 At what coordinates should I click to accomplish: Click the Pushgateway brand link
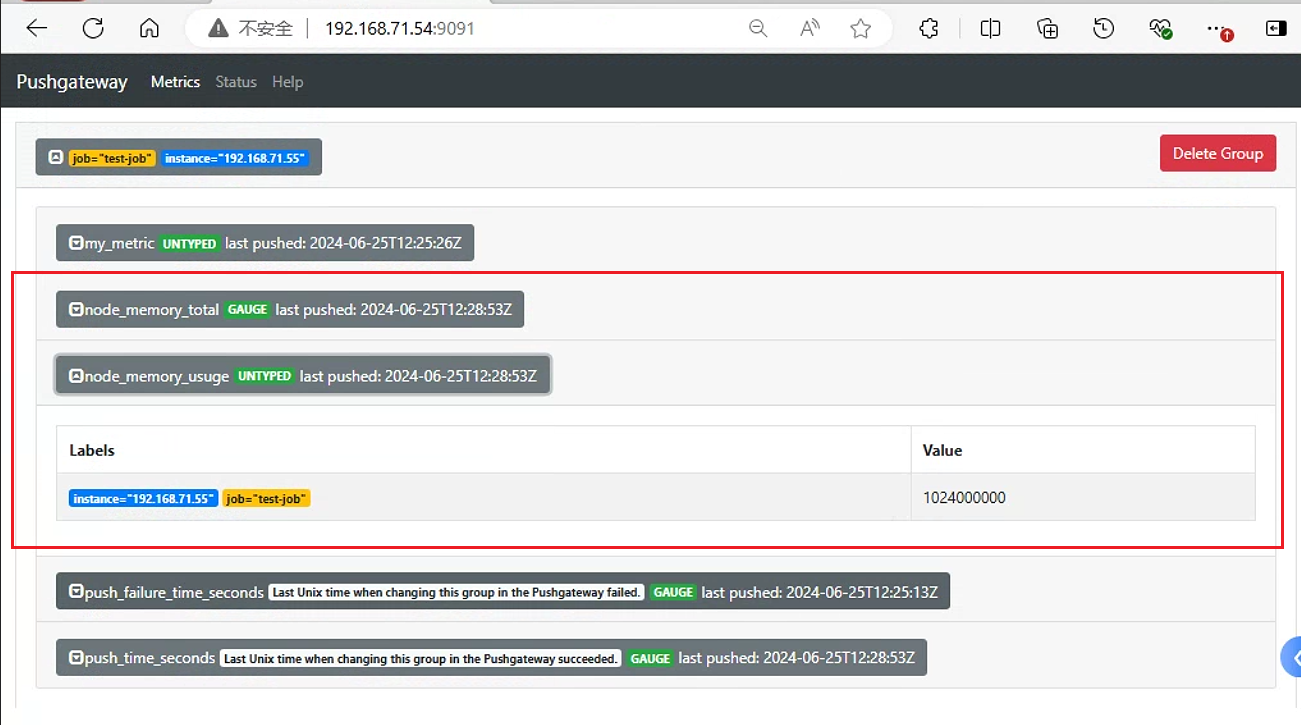72,82
